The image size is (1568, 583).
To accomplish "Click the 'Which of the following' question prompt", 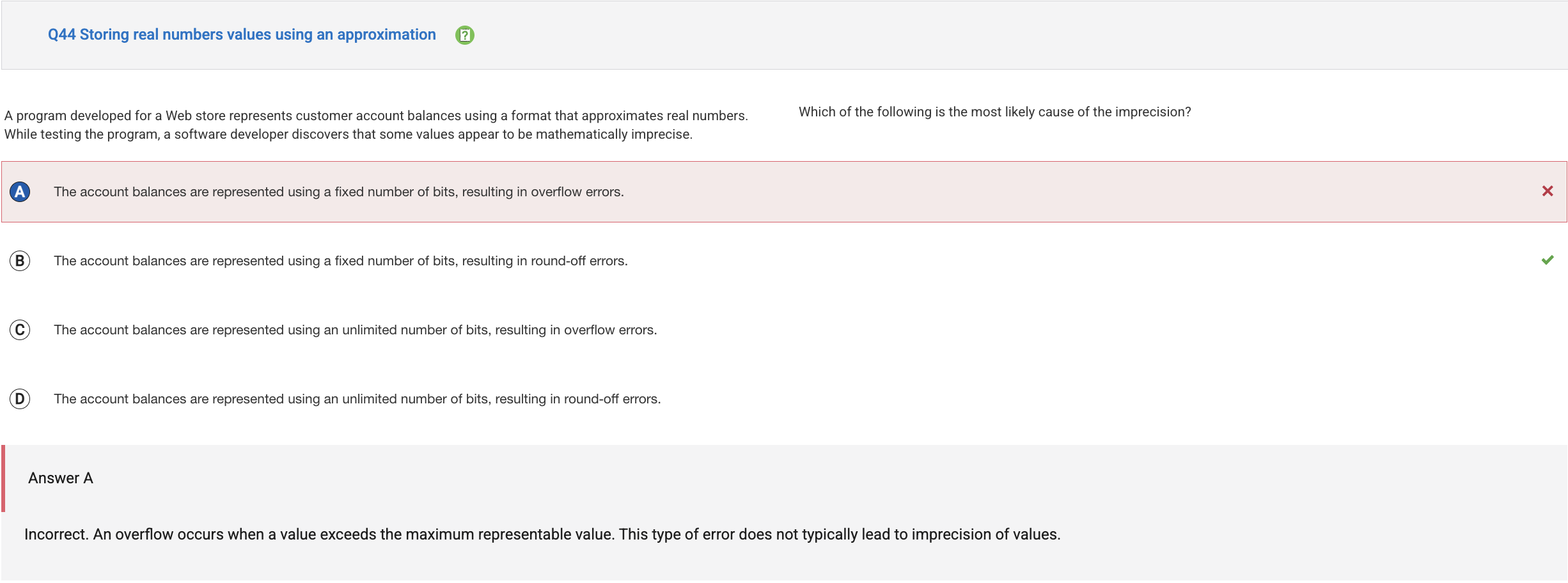I will (995, 112).
